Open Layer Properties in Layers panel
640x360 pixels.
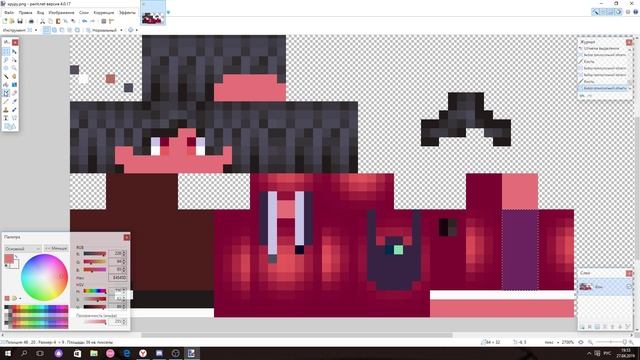pyautogui.click(x=628, y=327)
